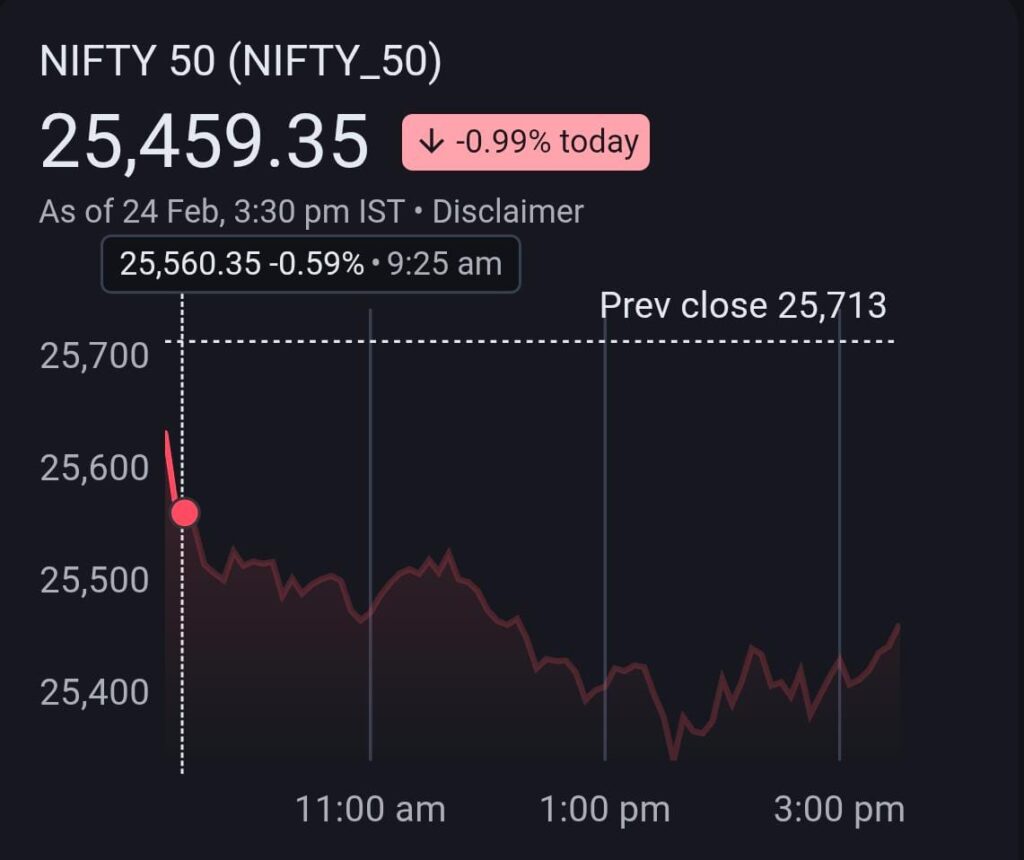Click the 25,600 y-axis label
The image size is (1024, 860).
pos(94,467)
